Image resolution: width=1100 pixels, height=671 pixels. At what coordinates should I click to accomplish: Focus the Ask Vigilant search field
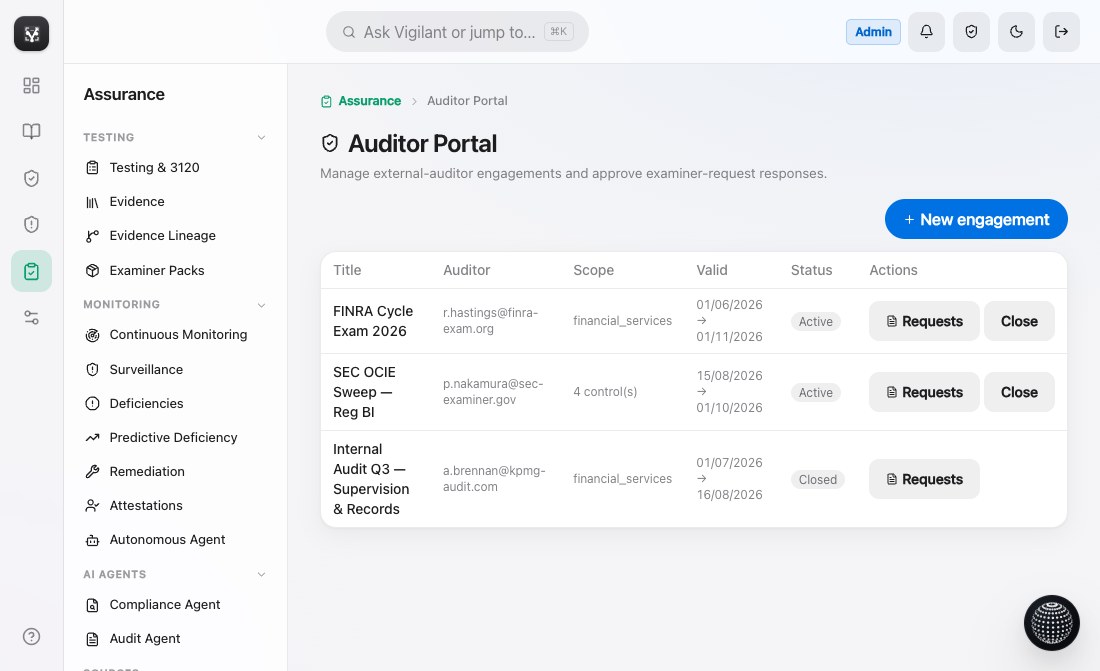[x=457, y=32]
